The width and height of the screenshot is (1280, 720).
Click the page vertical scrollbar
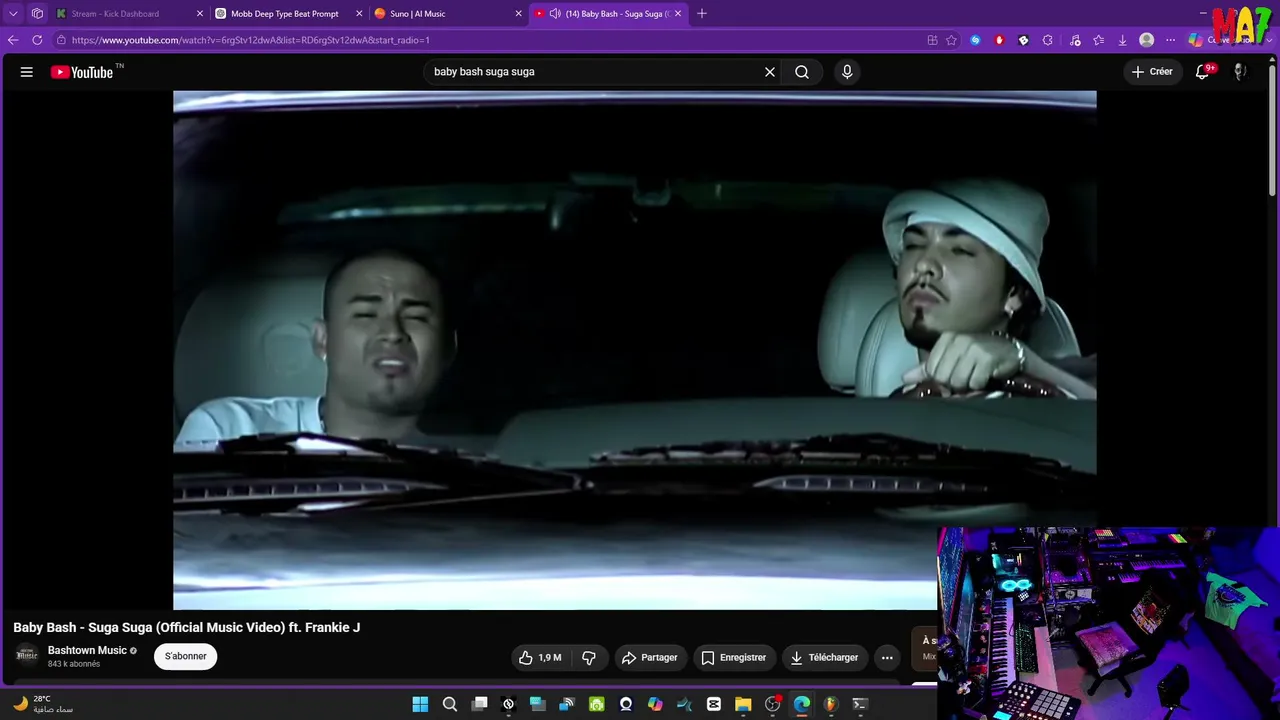coord(1273,130)
